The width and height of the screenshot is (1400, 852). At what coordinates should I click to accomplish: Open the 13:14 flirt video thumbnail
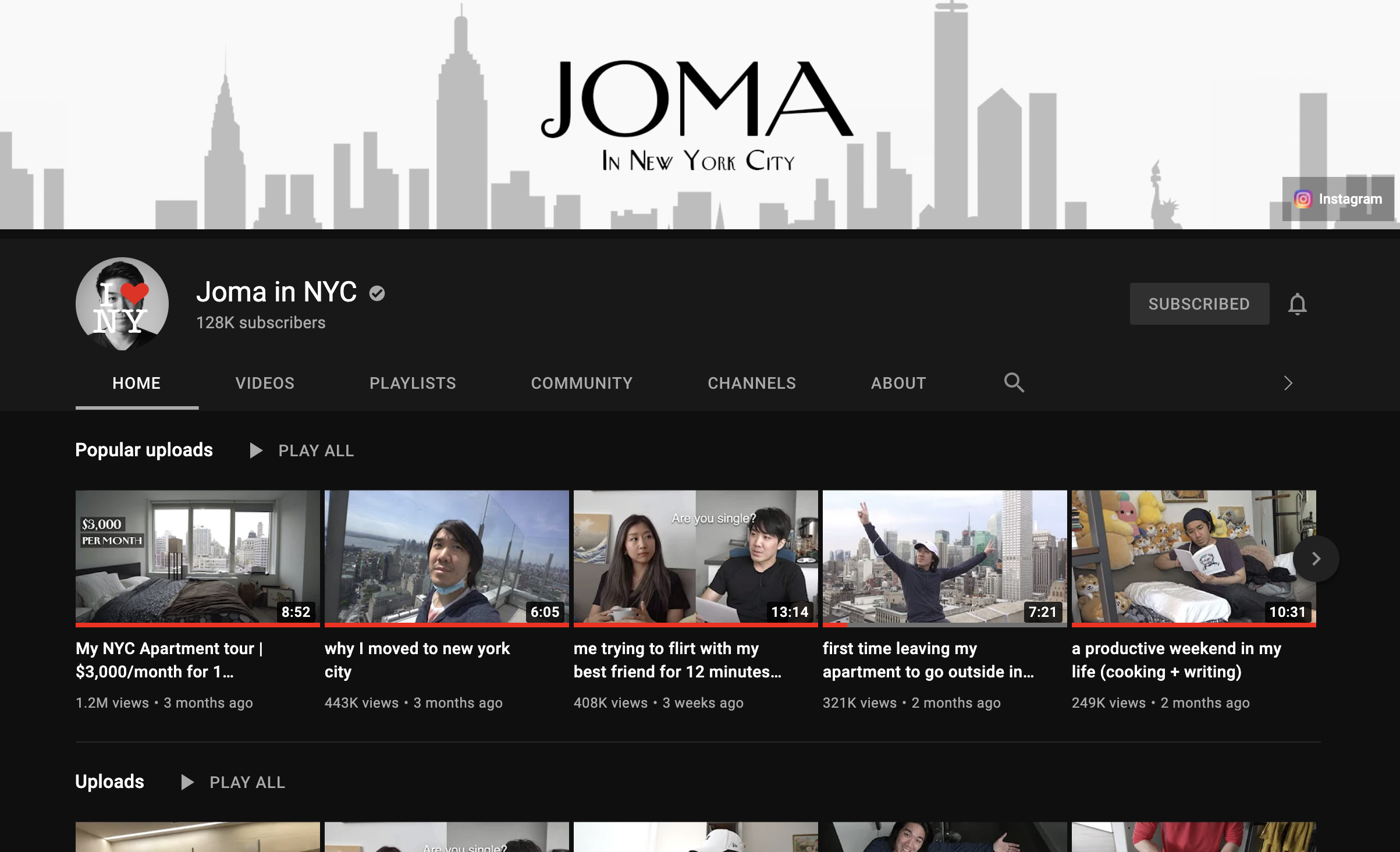point(695,558)
